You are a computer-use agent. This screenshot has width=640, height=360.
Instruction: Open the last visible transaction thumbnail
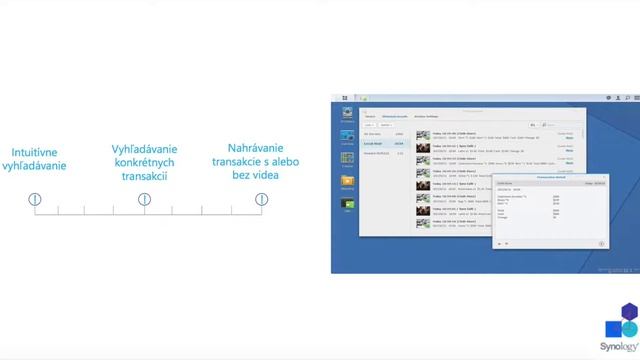click(x=423, y=223)
